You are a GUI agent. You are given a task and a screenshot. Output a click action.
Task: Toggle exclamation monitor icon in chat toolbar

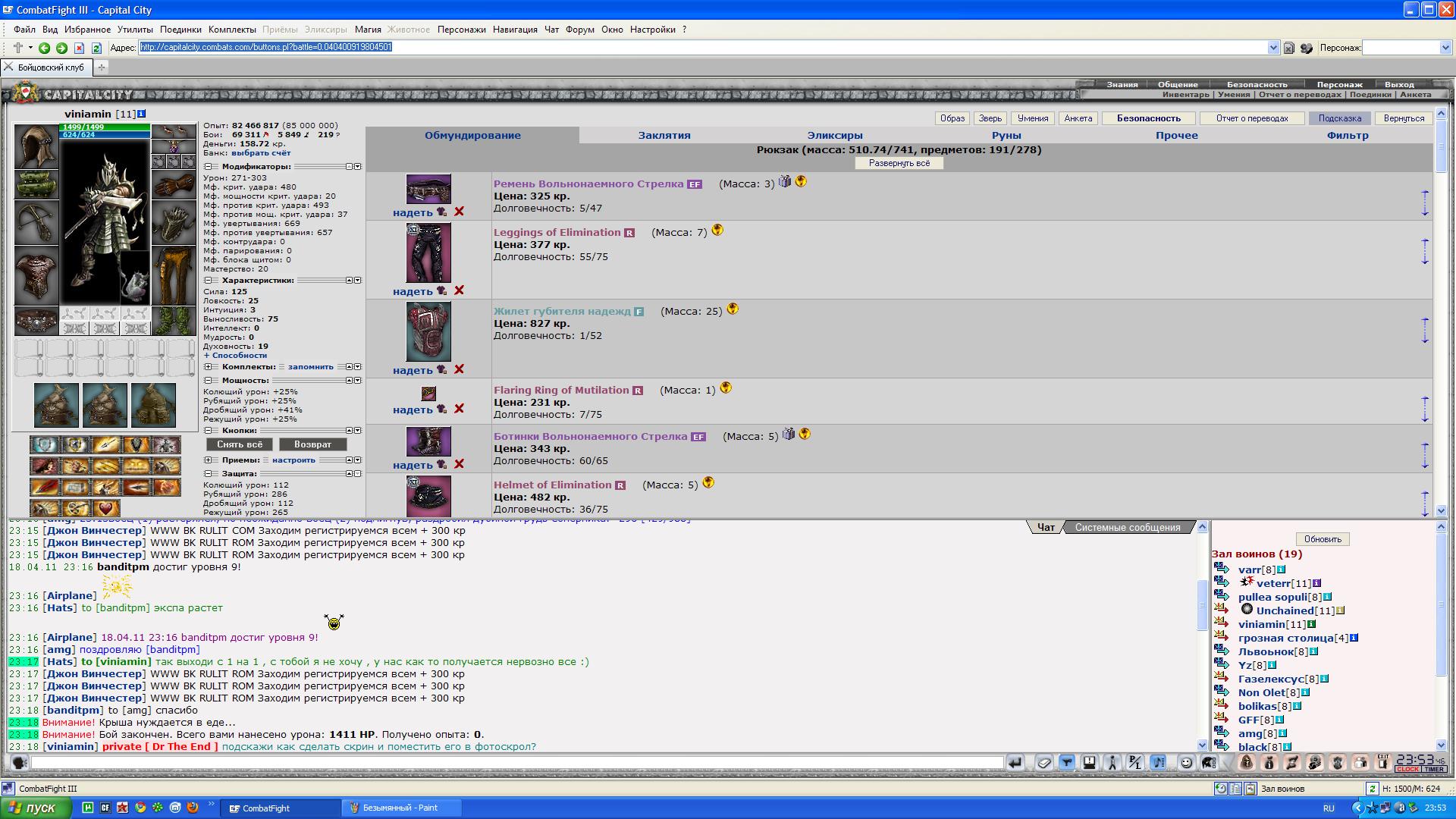pos(1090,763)
